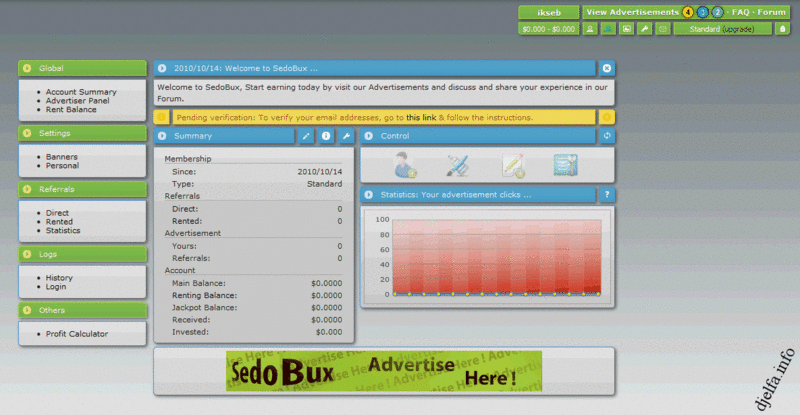Click the right yellow icon on verification bar

[607, 117]
